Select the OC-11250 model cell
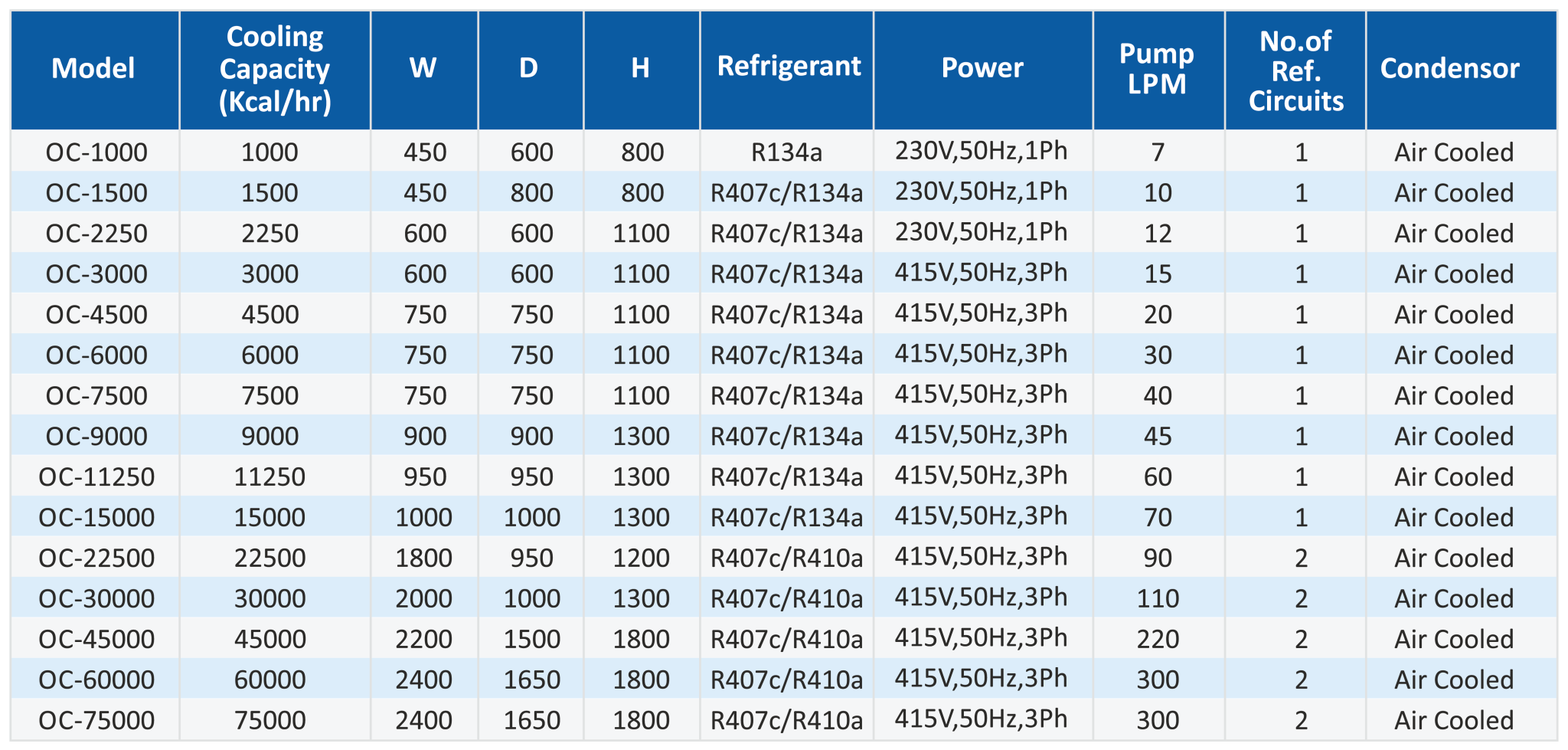Viewport: 1568px width, 750px height. 96,477
